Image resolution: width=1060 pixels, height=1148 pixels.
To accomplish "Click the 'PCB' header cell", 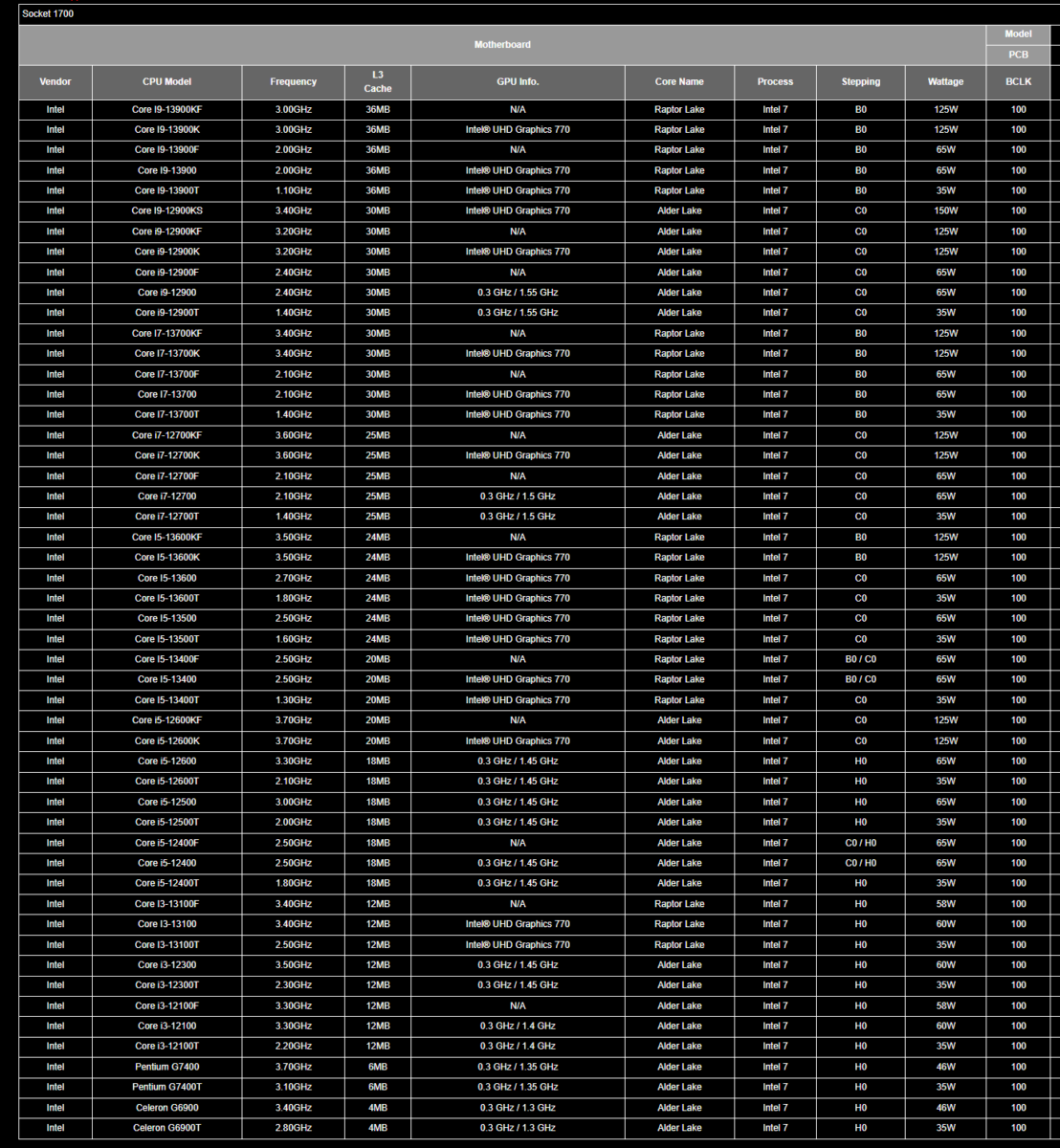I will 1019,55.
